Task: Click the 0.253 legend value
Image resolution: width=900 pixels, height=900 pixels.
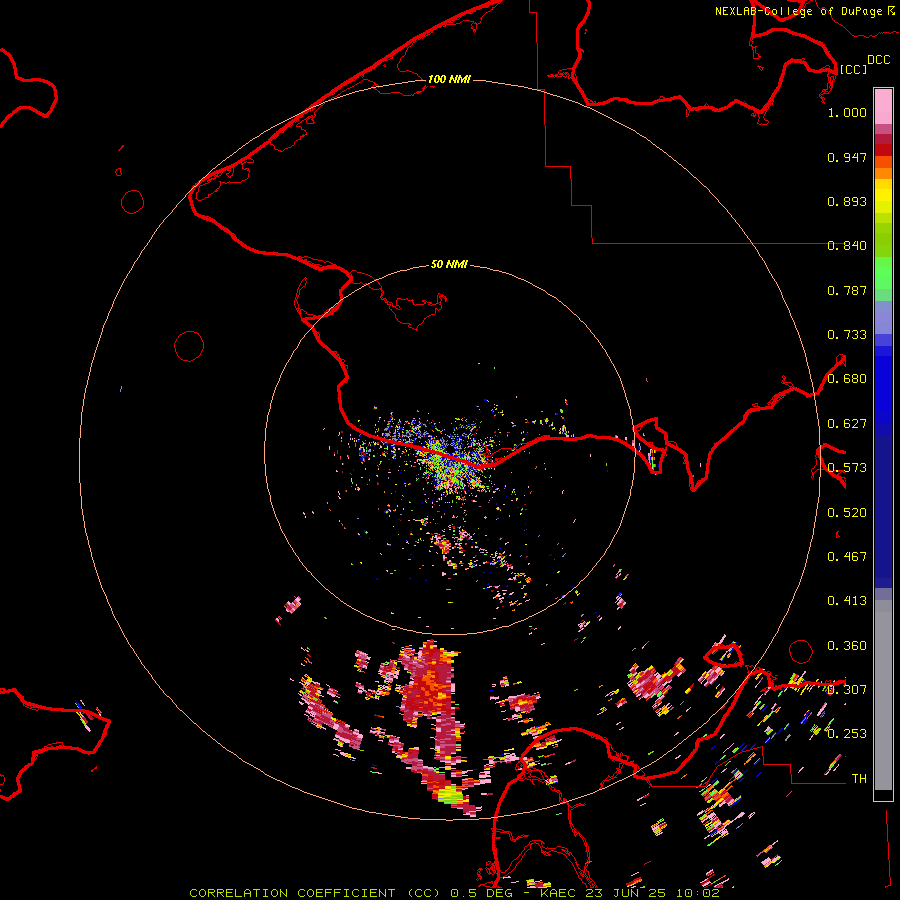Action: 847,734
